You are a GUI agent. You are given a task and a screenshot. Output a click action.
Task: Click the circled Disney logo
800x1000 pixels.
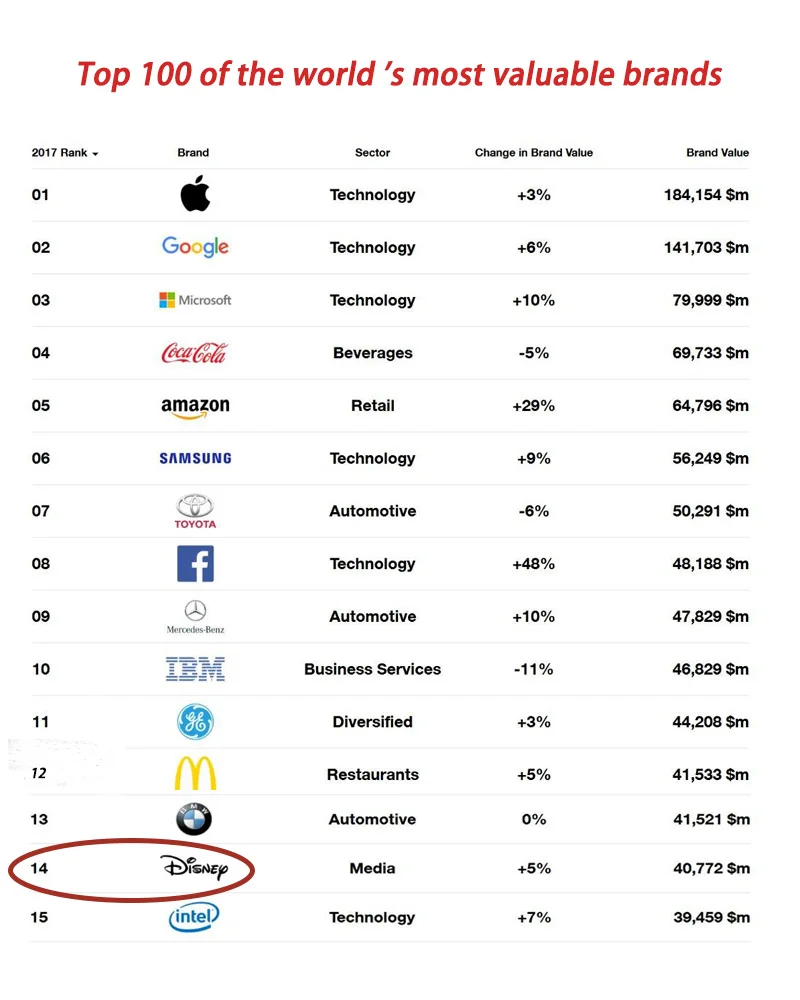pyautogui.click(x=194, y=867)
